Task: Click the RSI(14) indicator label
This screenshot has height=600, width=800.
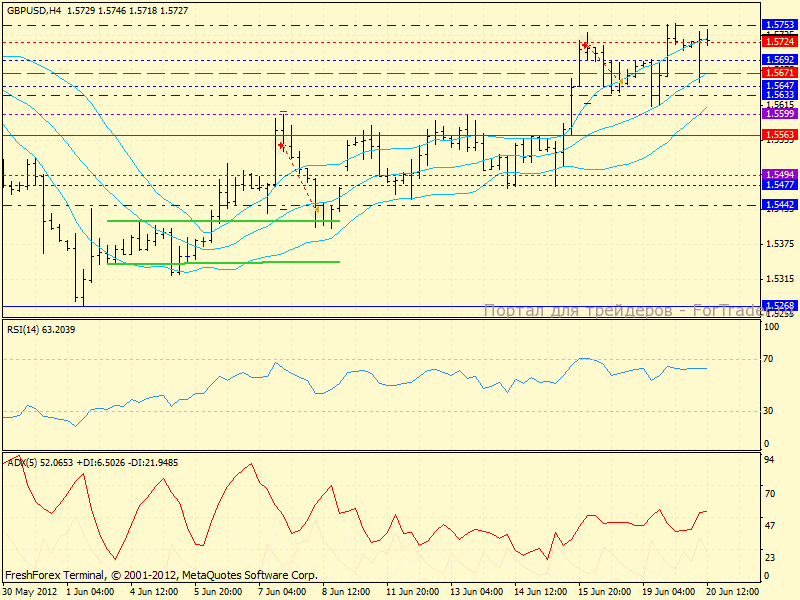Action: click(40, 329)
